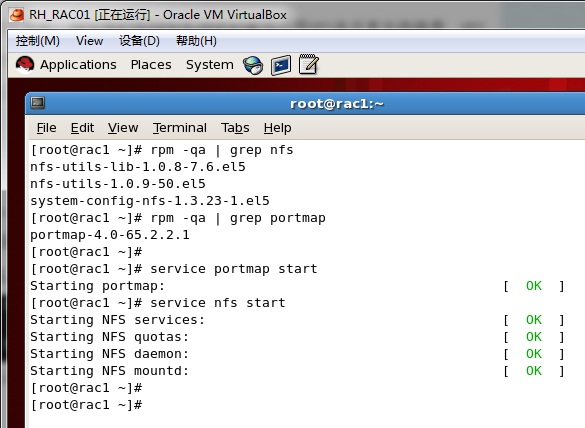Expand the Applications menu
This screenshot has width=585, height=428.
78,65
